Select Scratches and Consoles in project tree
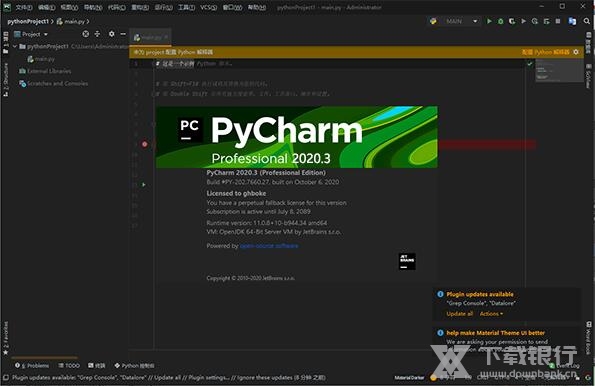 (x=54, y=83)
